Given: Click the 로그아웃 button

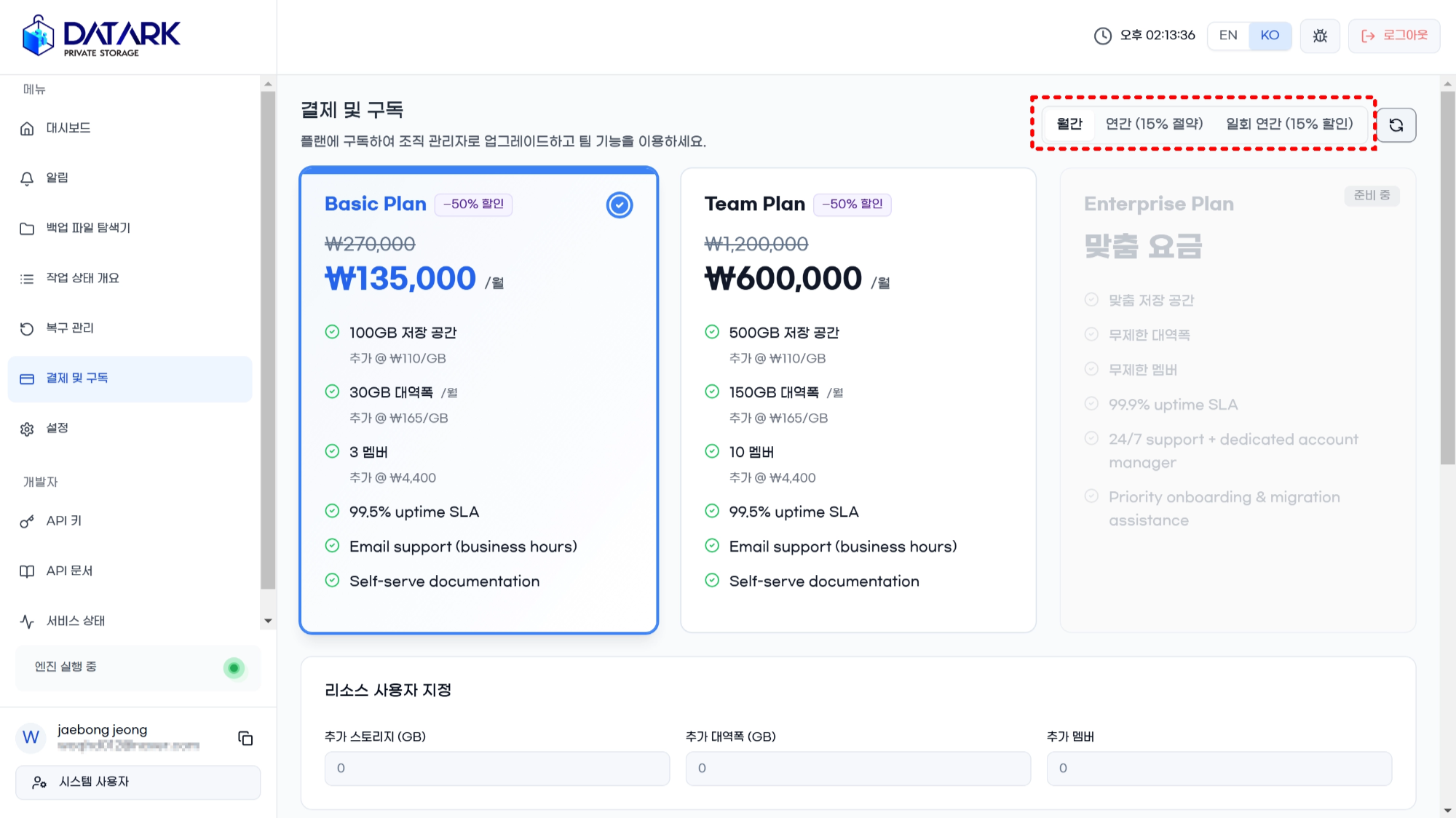Looking at the screenshot, I should point(1393,36).
